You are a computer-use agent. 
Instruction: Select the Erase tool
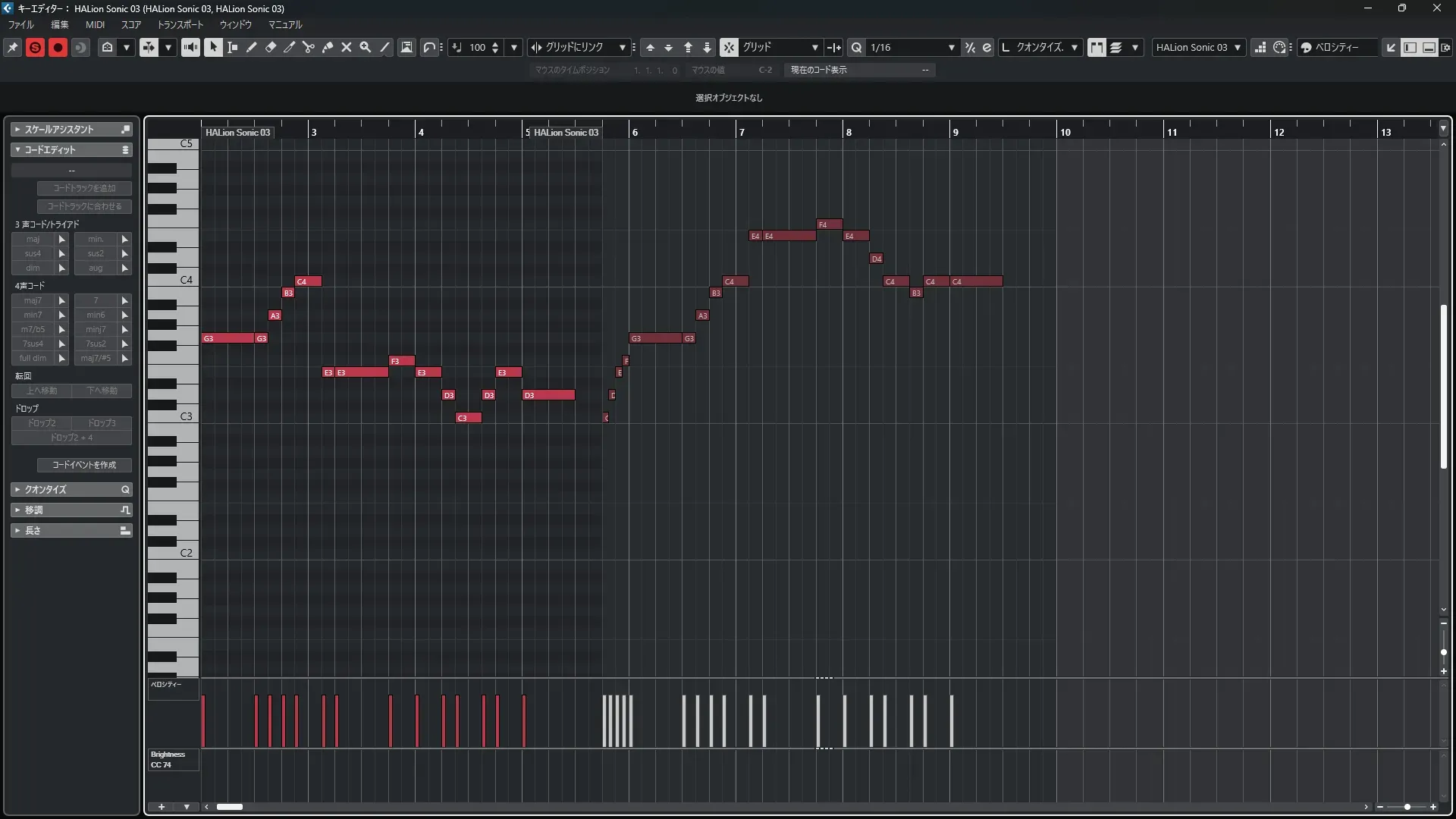pyautogui.click(x=271, y=47)
